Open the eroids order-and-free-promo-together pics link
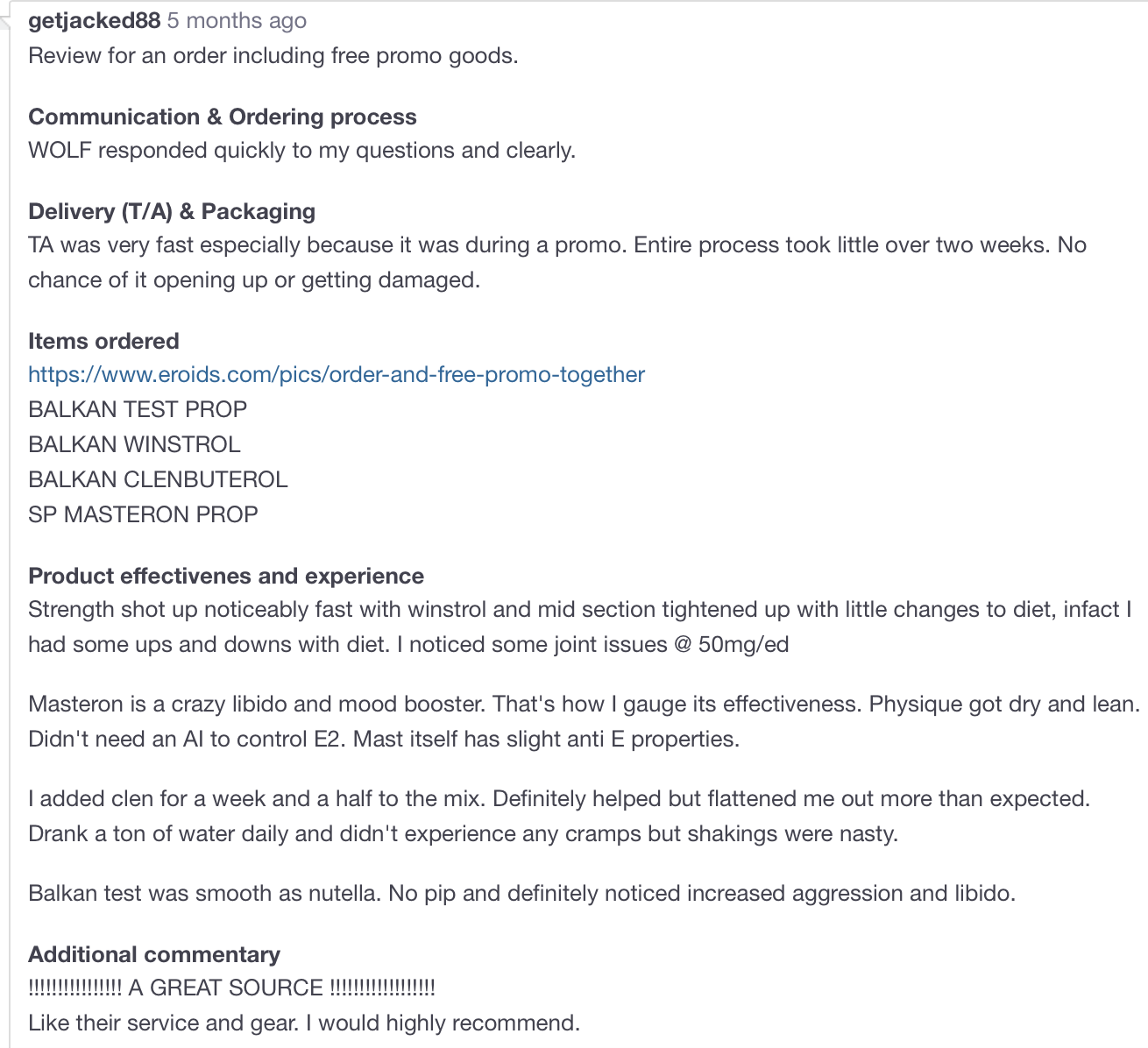This screenshot has height=1048, width=1148. click(x=337, y=375)
